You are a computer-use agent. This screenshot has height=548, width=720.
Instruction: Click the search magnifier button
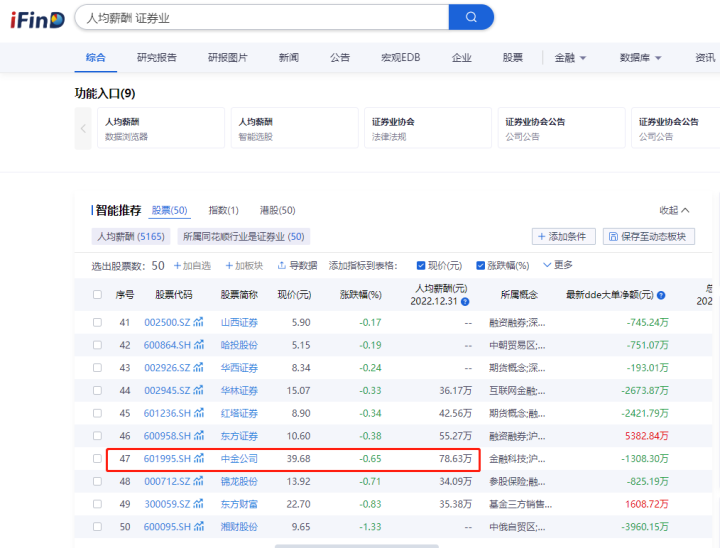tap(471, 17)
